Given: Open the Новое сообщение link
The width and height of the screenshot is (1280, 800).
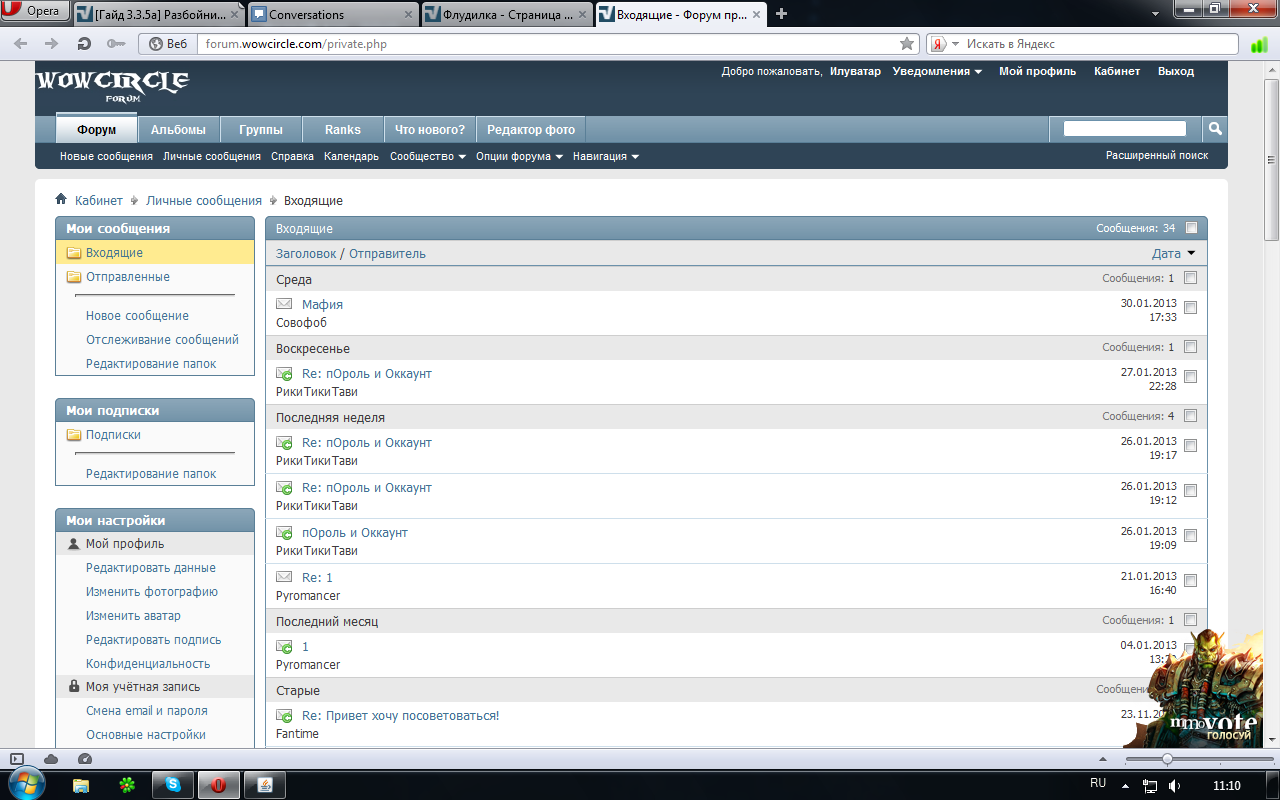Looking at the screenshot, I should 137,316.
